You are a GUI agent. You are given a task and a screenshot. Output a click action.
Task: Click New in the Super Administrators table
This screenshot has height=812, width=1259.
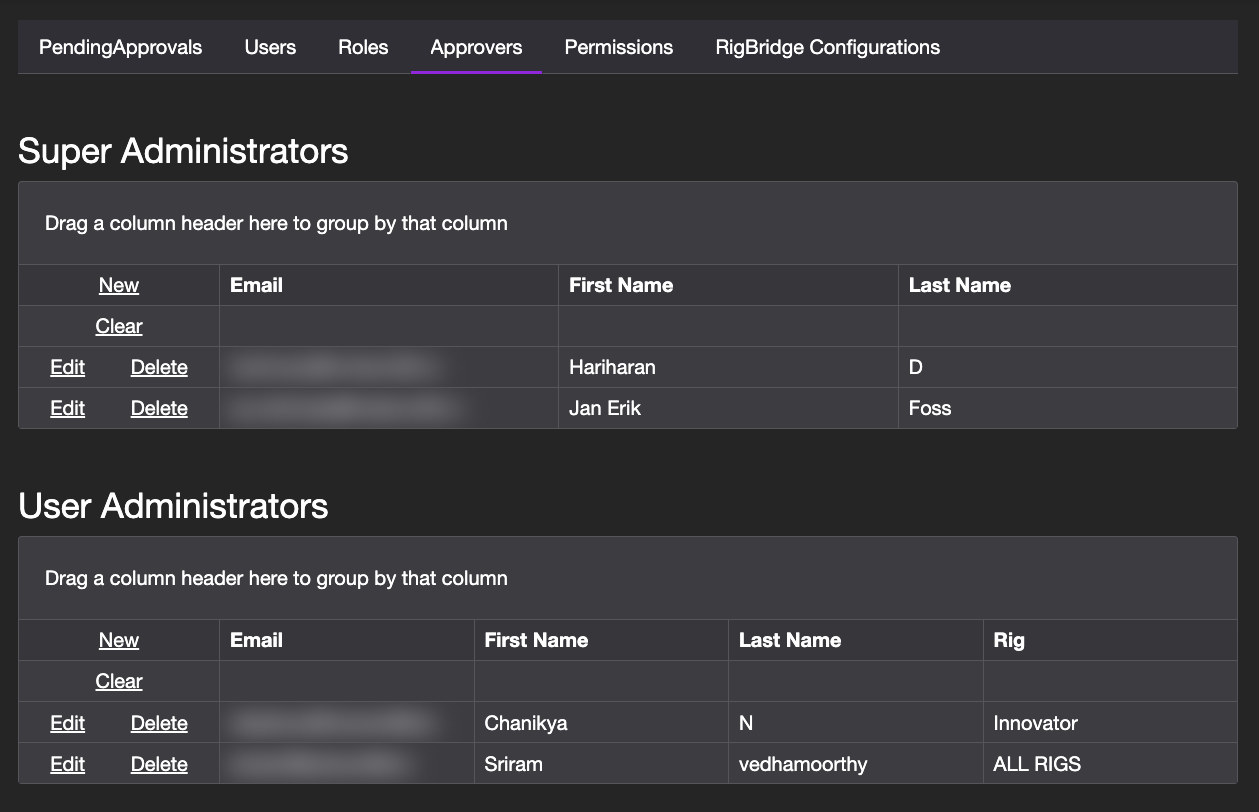coord(118,285)
